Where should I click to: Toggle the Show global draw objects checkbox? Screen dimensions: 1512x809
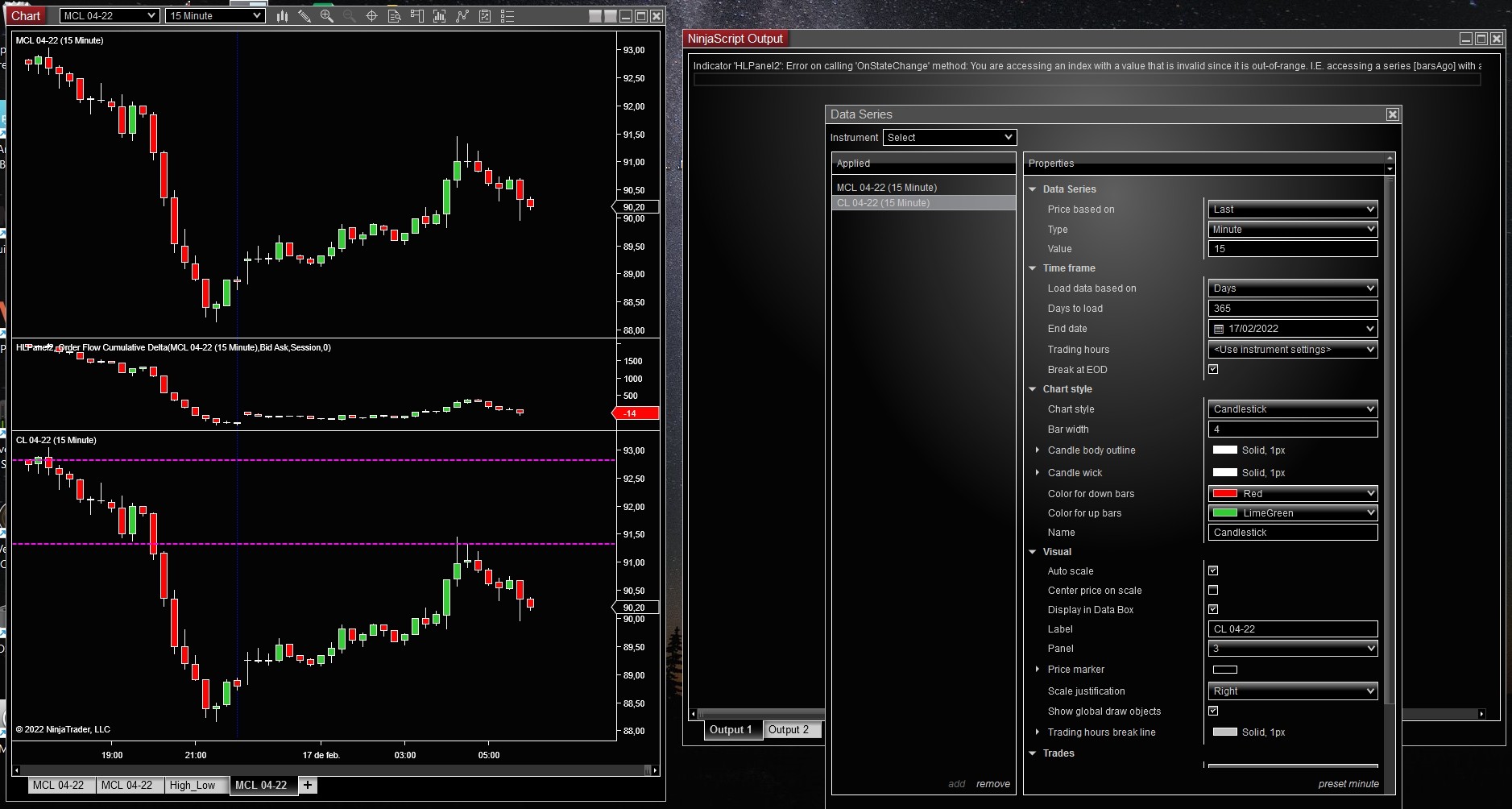1213,712
